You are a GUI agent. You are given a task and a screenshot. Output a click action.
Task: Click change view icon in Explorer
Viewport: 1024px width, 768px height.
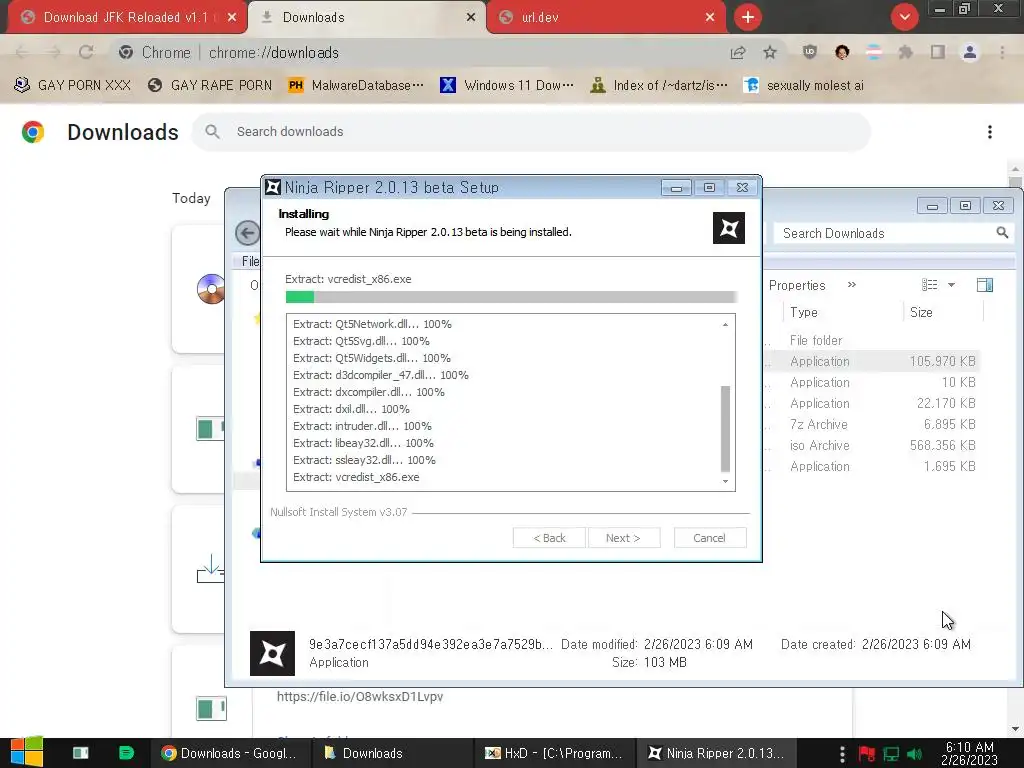tap(929, 285)
